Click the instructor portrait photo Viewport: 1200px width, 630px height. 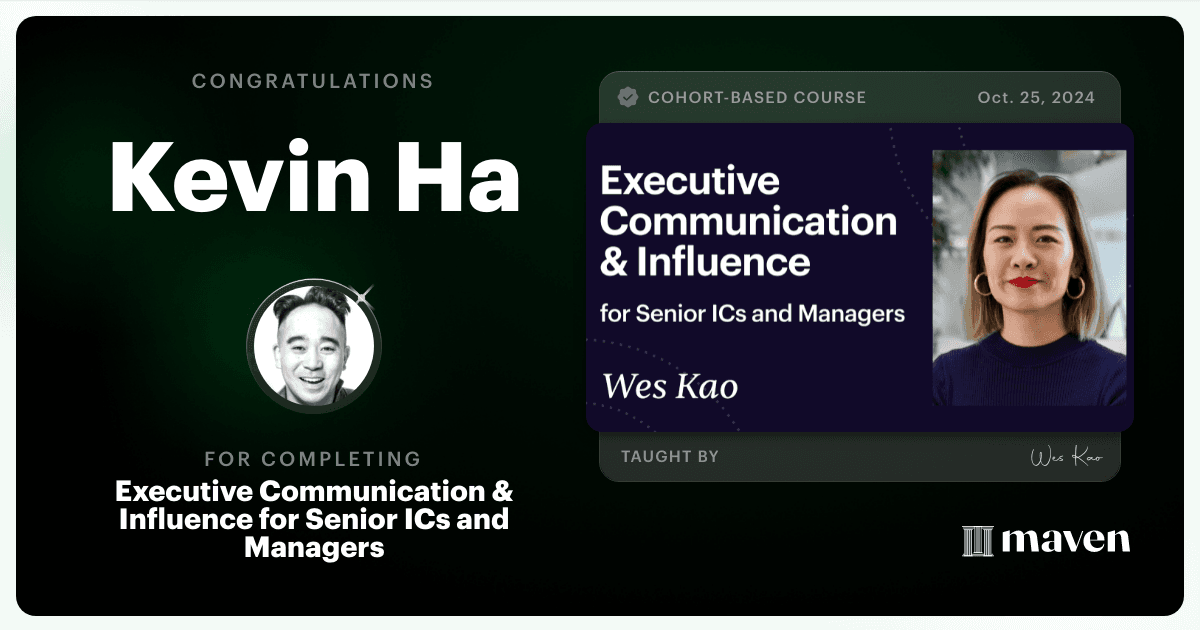click(1030, 278)
